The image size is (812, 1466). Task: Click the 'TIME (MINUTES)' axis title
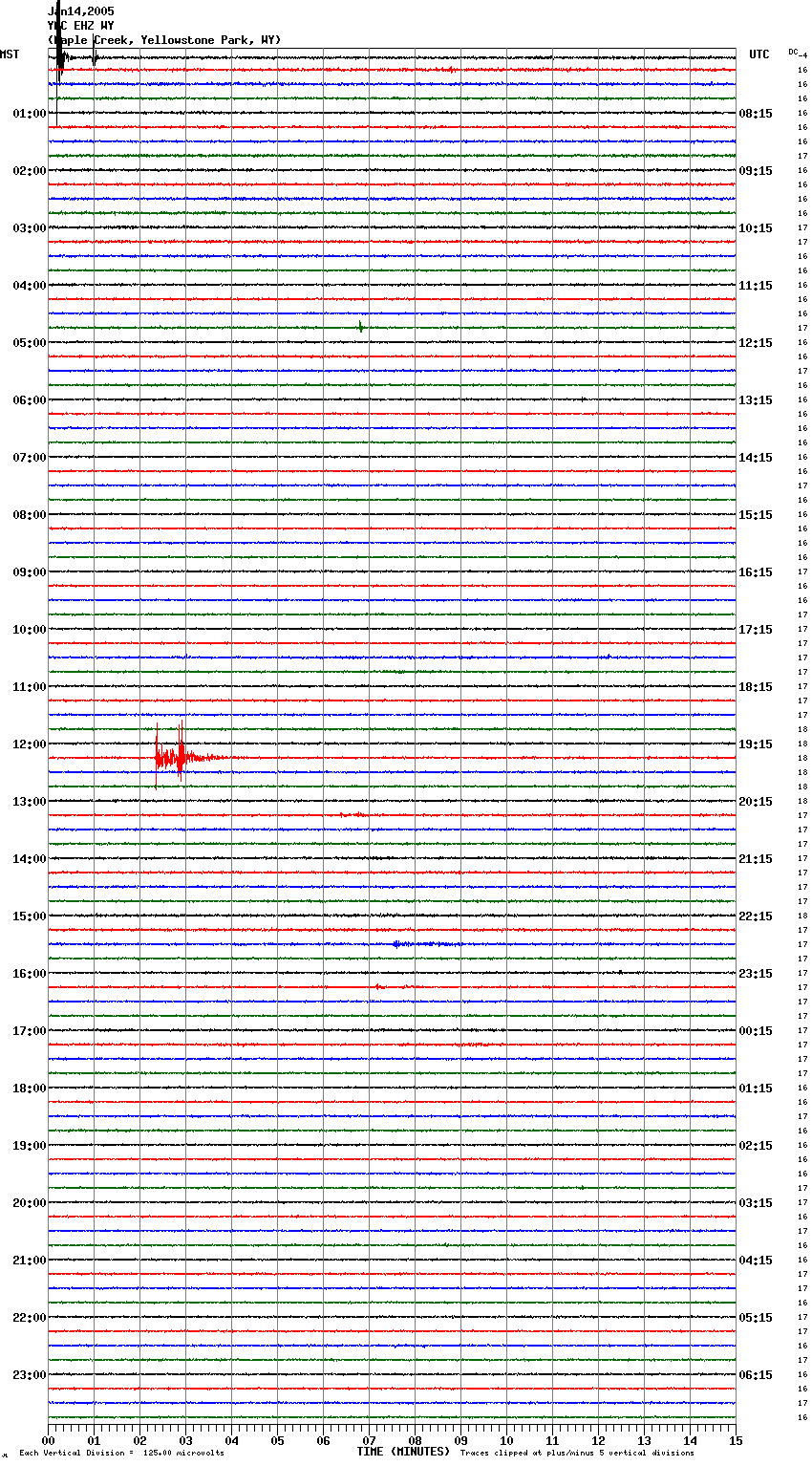point(403,1452)
